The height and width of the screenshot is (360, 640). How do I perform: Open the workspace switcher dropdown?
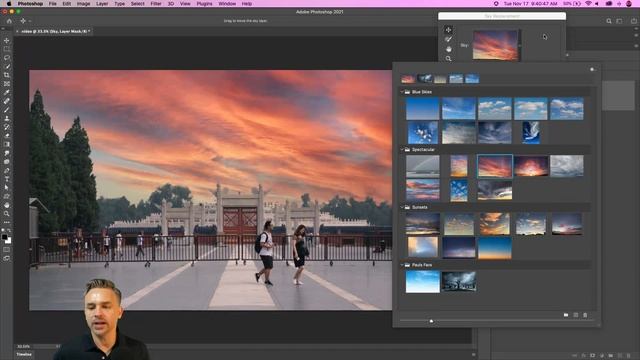click(619, 21)
